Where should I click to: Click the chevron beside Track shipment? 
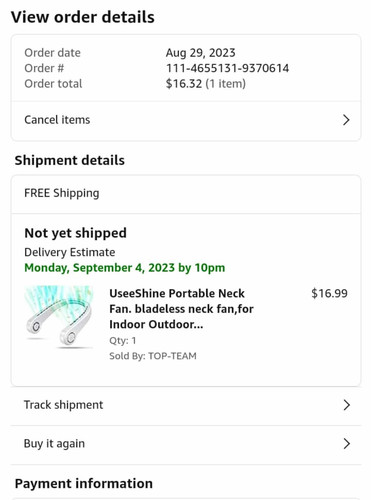pyautogui.click(x=347, y=405)
